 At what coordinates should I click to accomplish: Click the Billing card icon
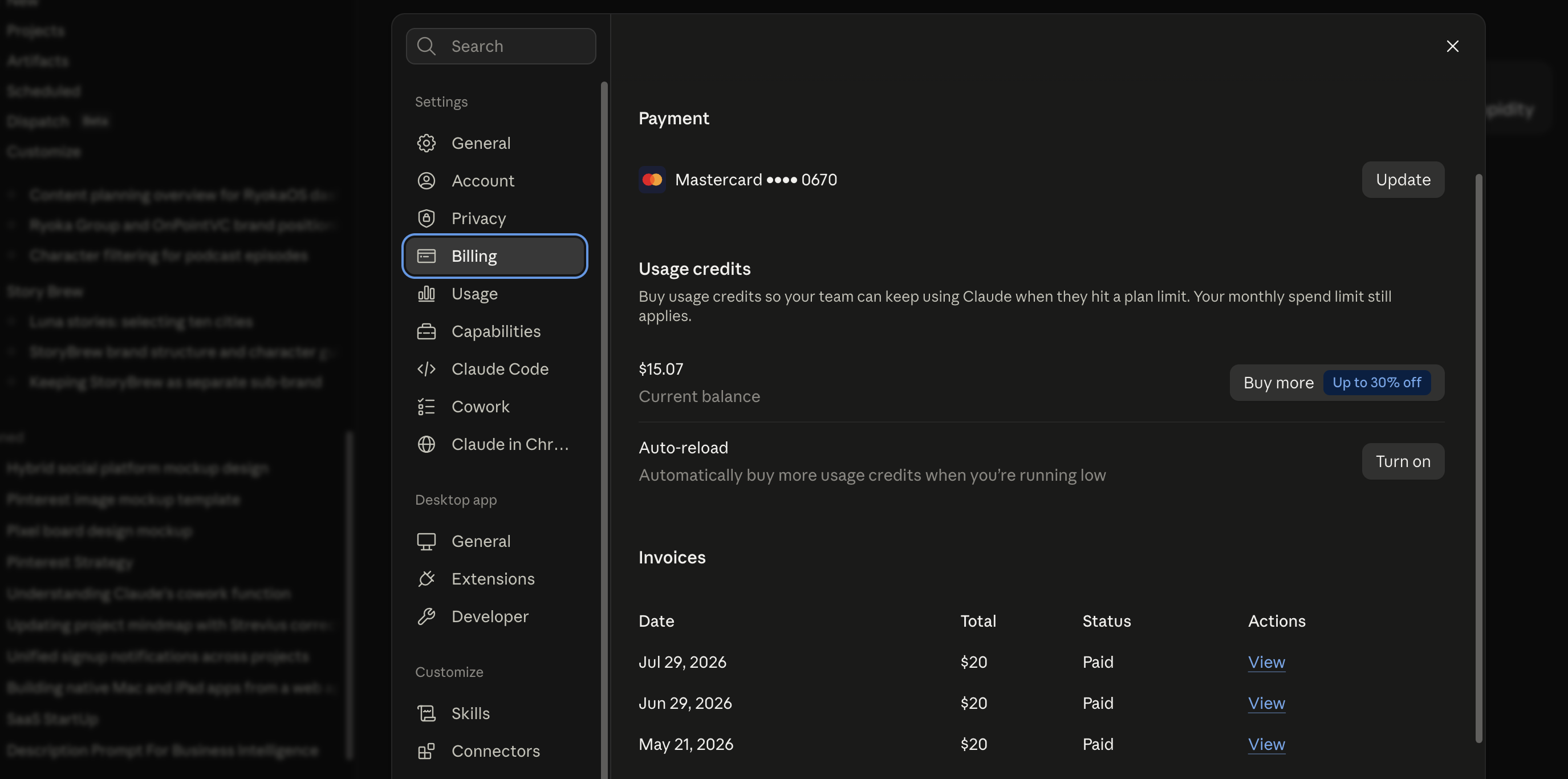(426, 256)
